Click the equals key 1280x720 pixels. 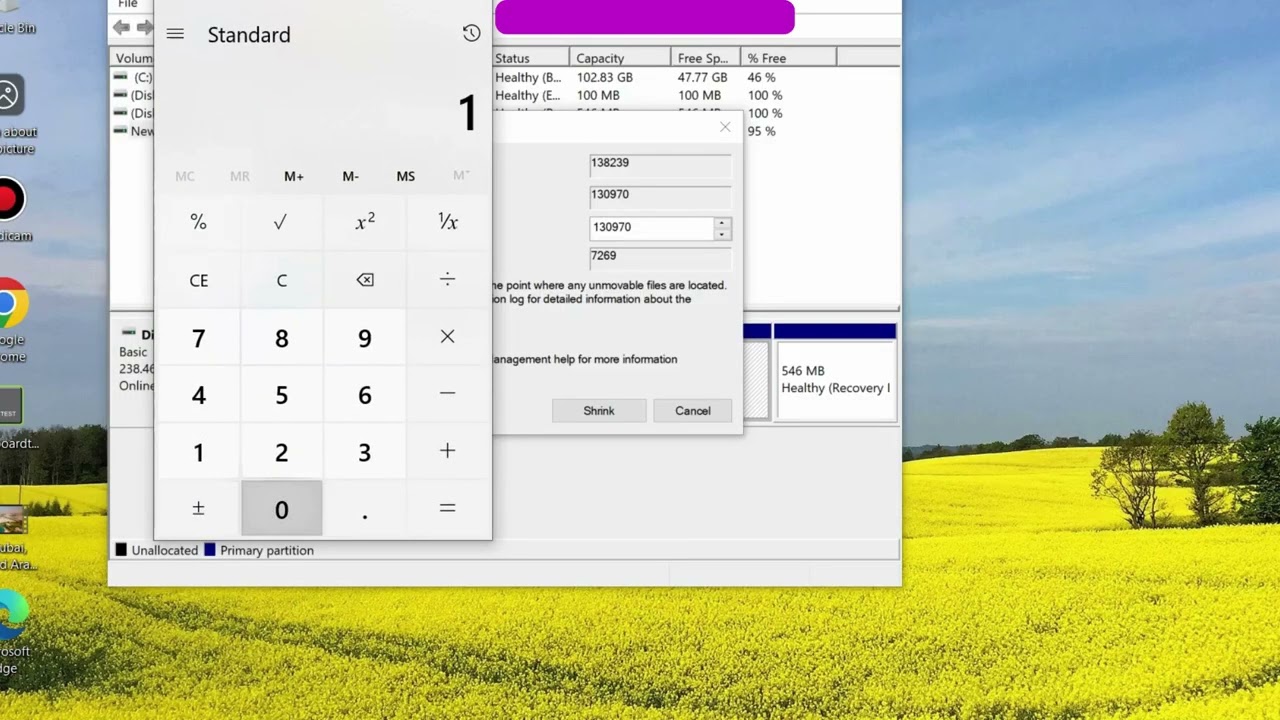pos(448,509)
